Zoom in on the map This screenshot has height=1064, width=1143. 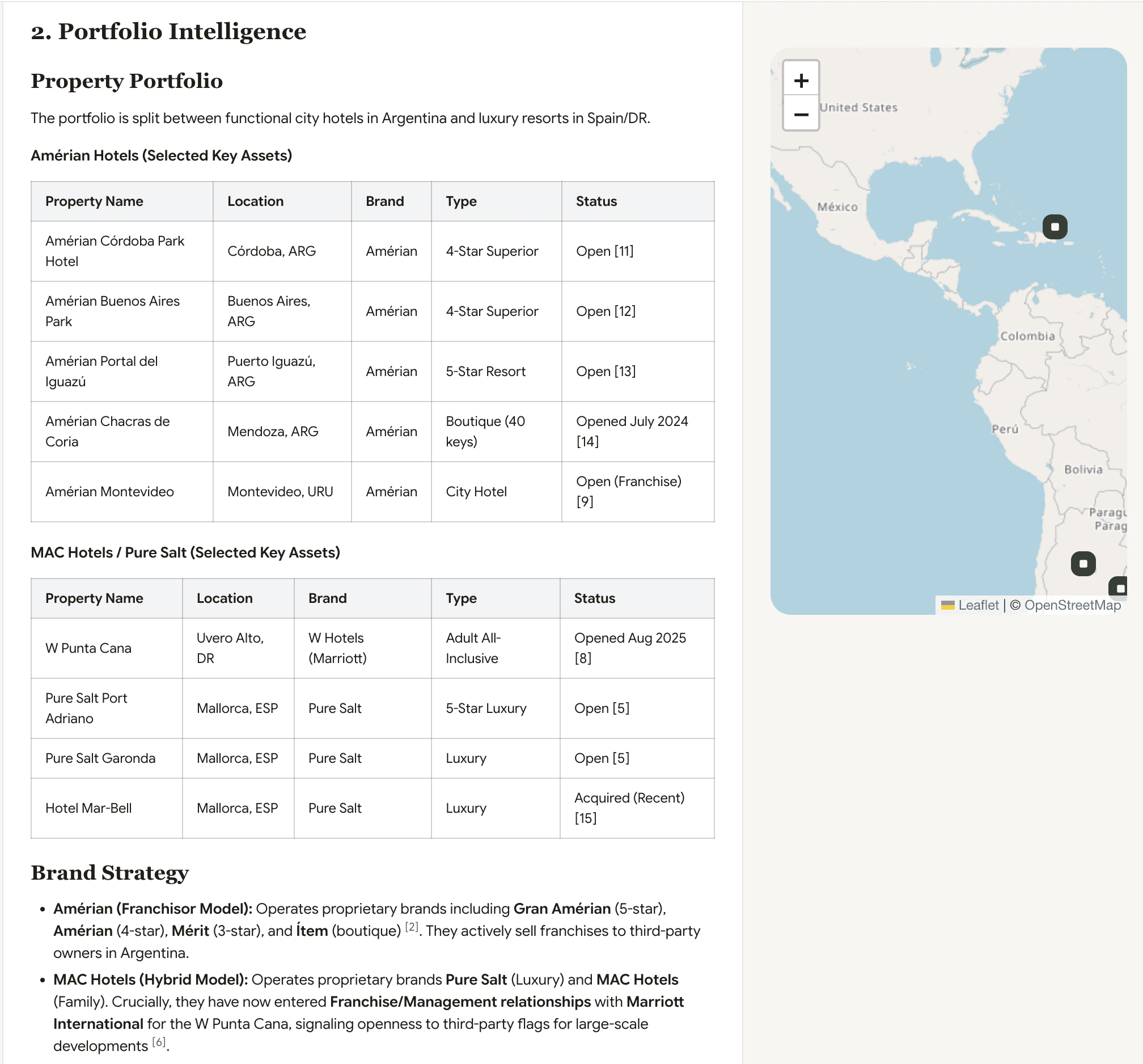(801, 80)
